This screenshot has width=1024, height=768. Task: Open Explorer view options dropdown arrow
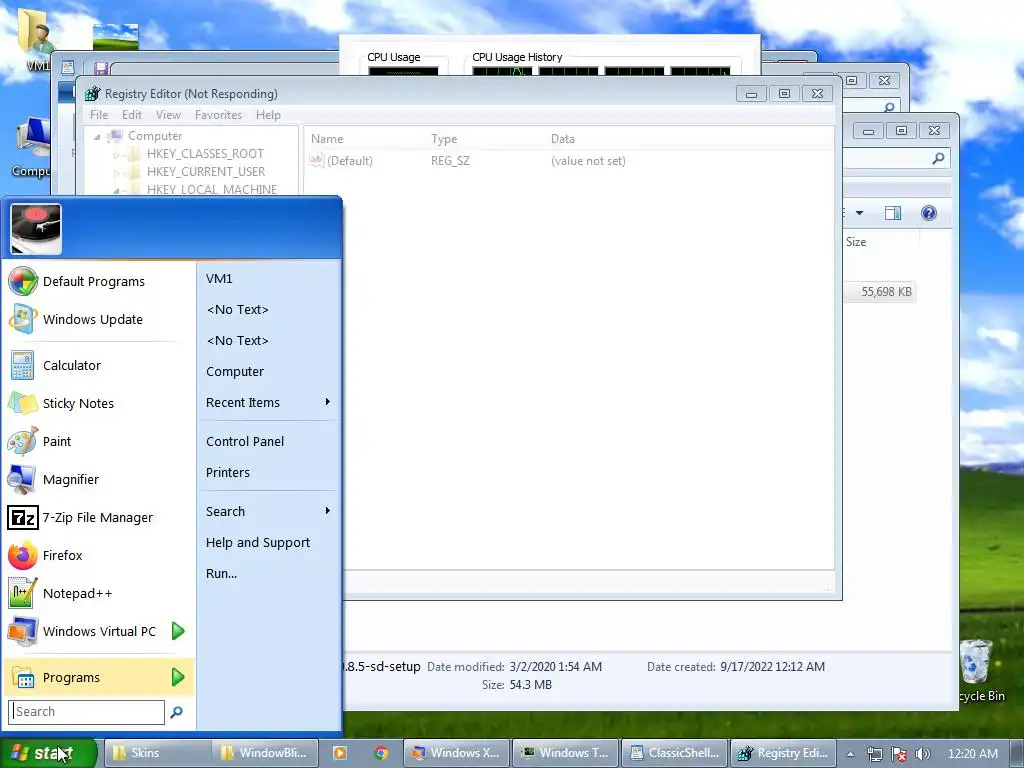(x=859, y=213)
